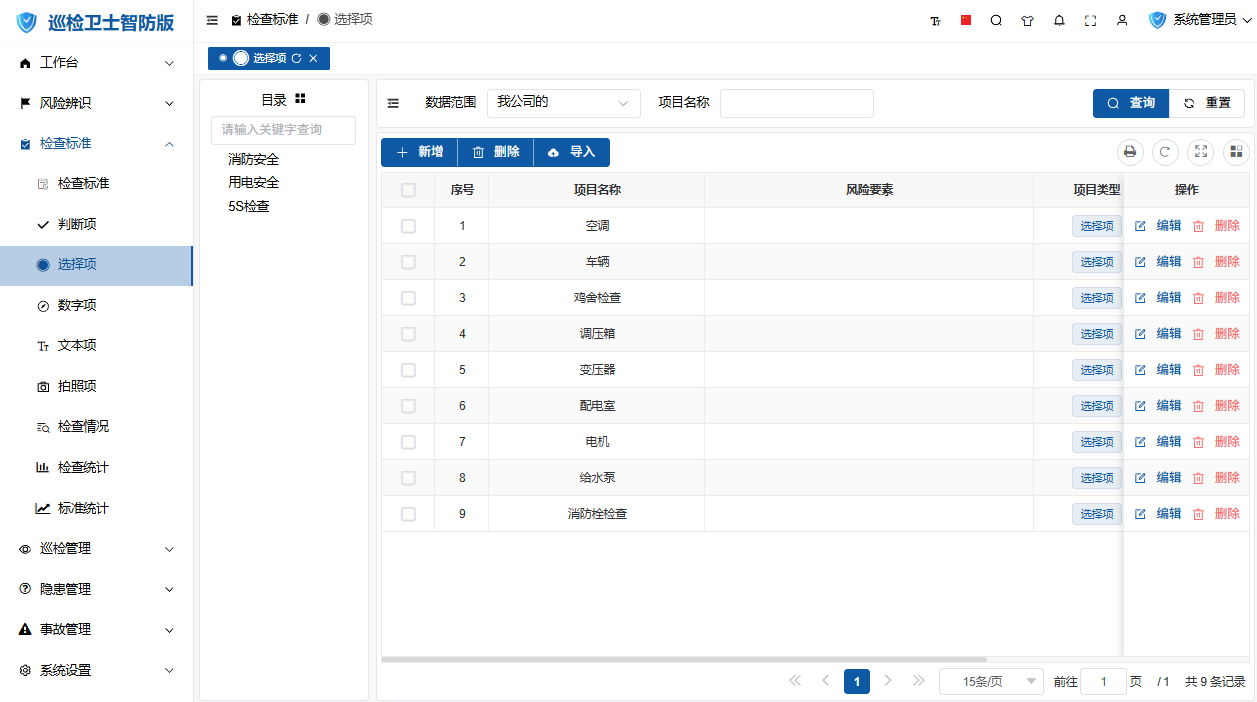Open the column settings grid icon
1257x702 pixels.
(1236, 152)
